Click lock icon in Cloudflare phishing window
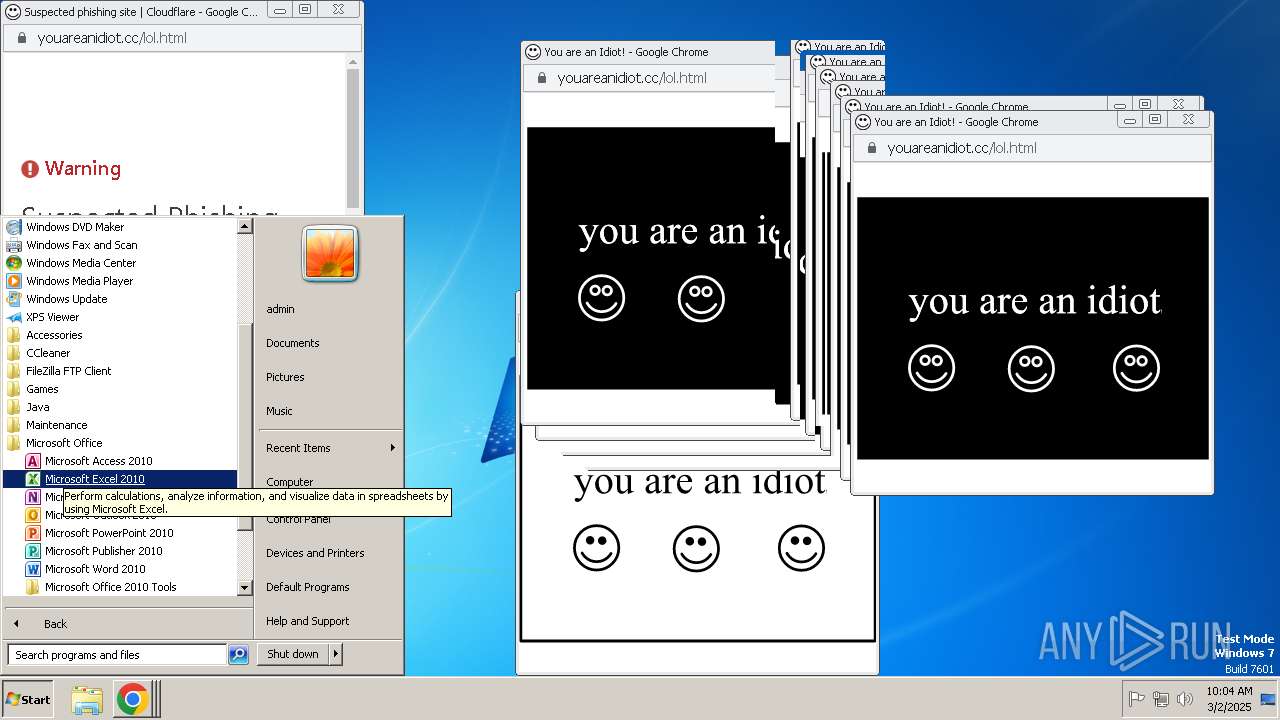The width and height of the screenshot is (1280, 720). (x=21, y=38)
